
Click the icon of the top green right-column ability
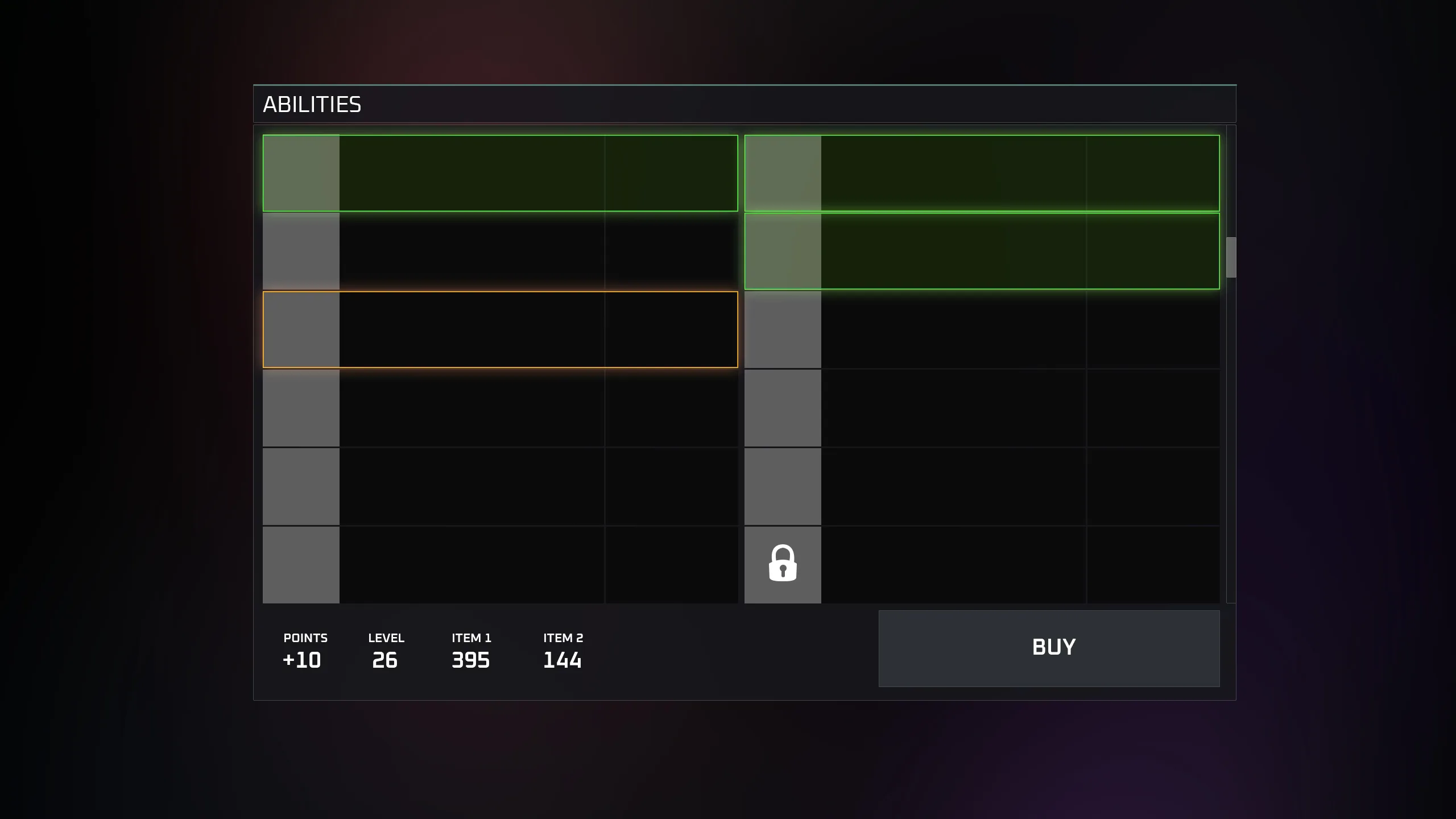pos(783,173)
